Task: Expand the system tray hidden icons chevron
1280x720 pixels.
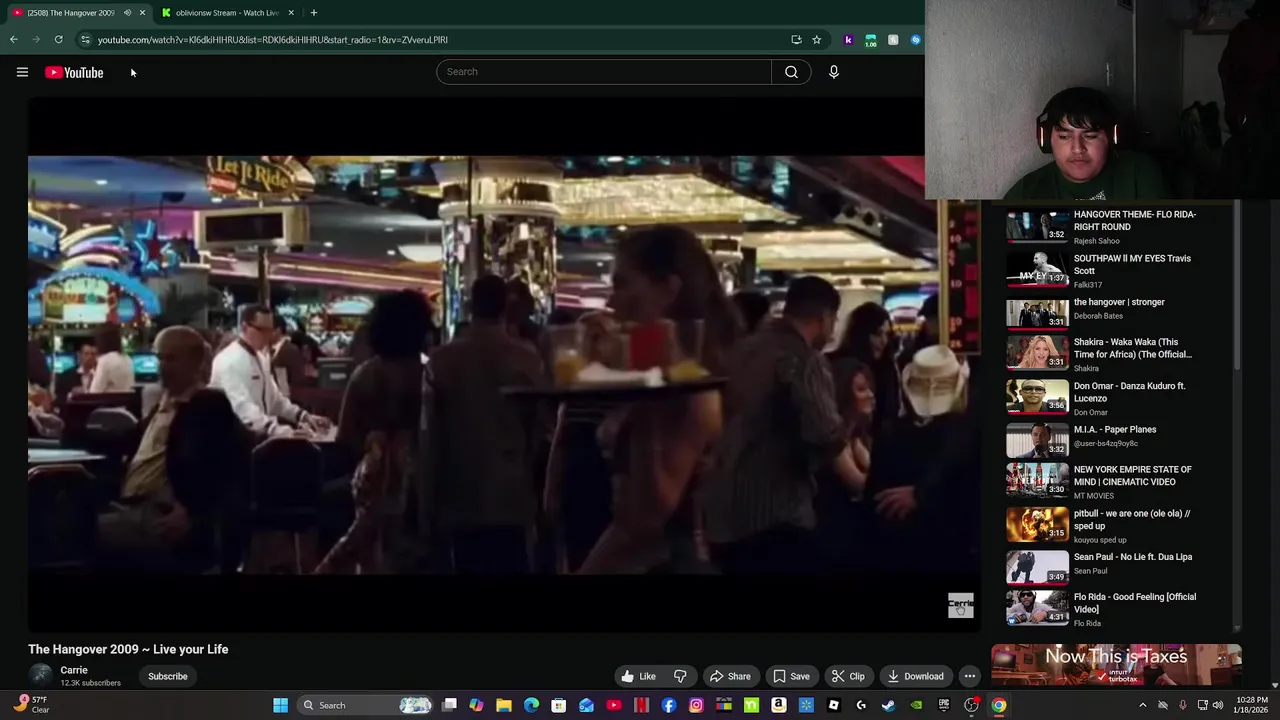Action: pos(1143,705)
